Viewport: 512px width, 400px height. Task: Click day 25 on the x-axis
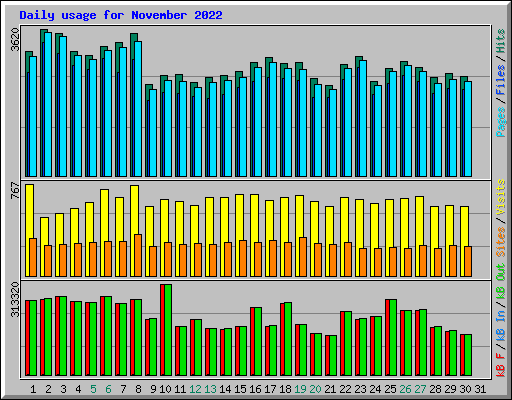pyautogui.click(x=390, y=389)
